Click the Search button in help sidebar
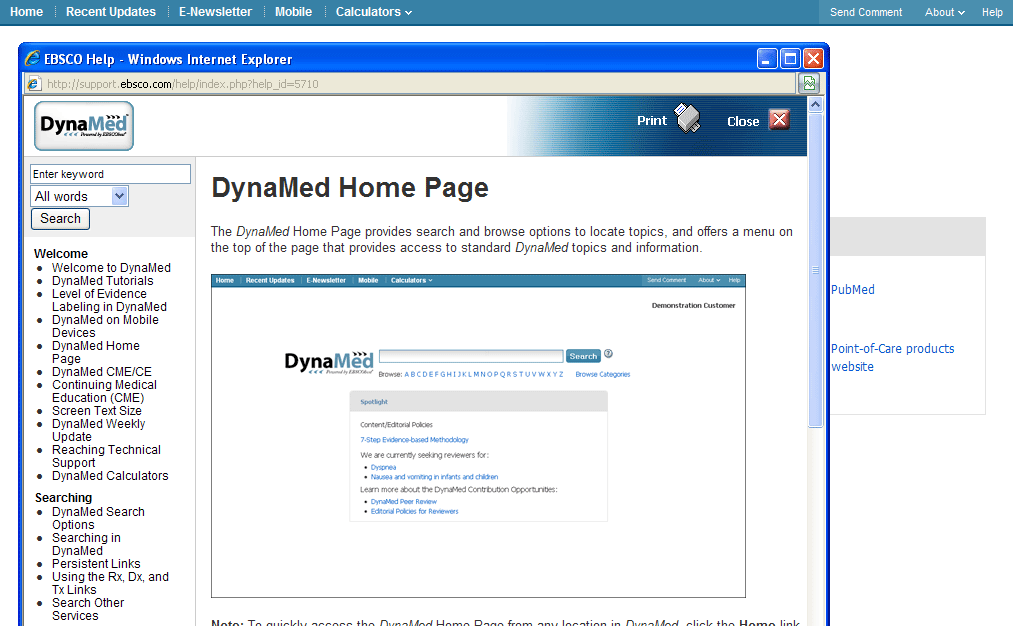Viewport: 1013px width, 626px height. coord(60,219)
